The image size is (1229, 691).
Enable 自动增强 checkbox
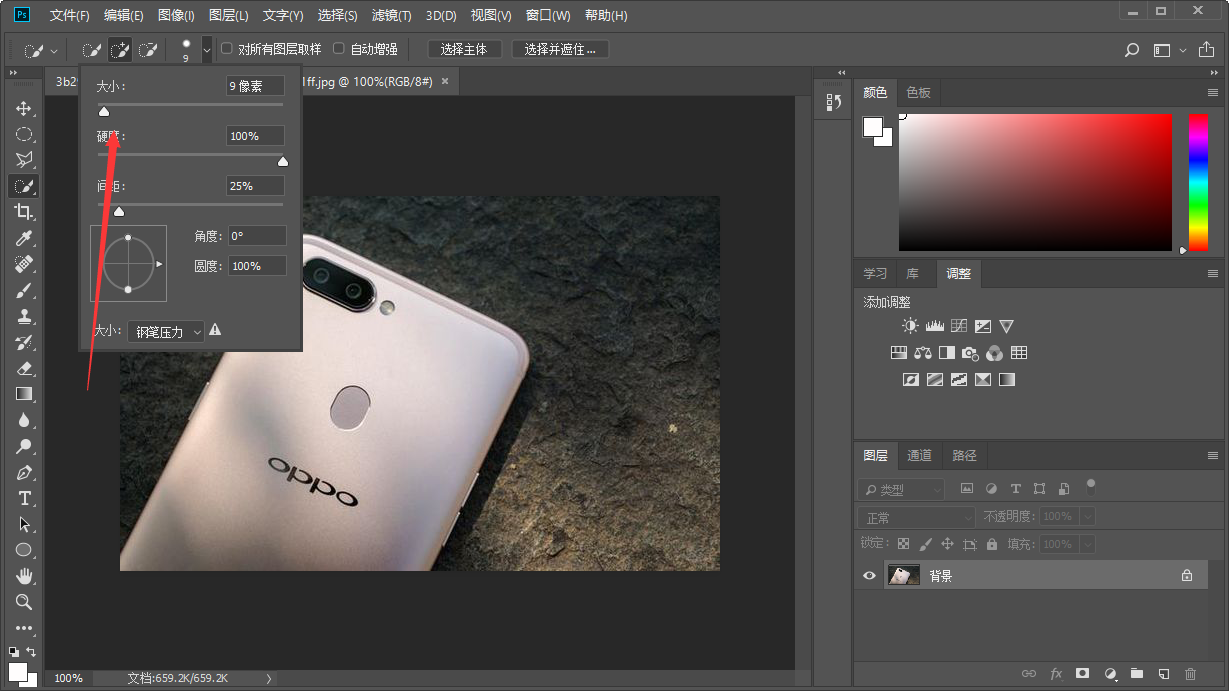point(339,49)
